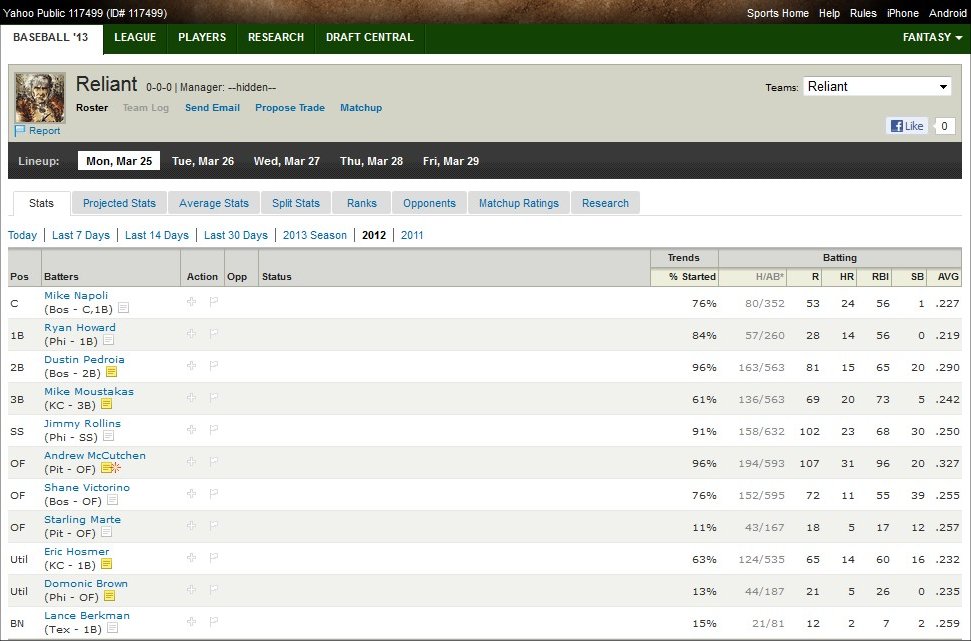Open Andrew McCutchen player page
Image resolution: width=971 pixels, height=641 pixels.
click(95, 455)
